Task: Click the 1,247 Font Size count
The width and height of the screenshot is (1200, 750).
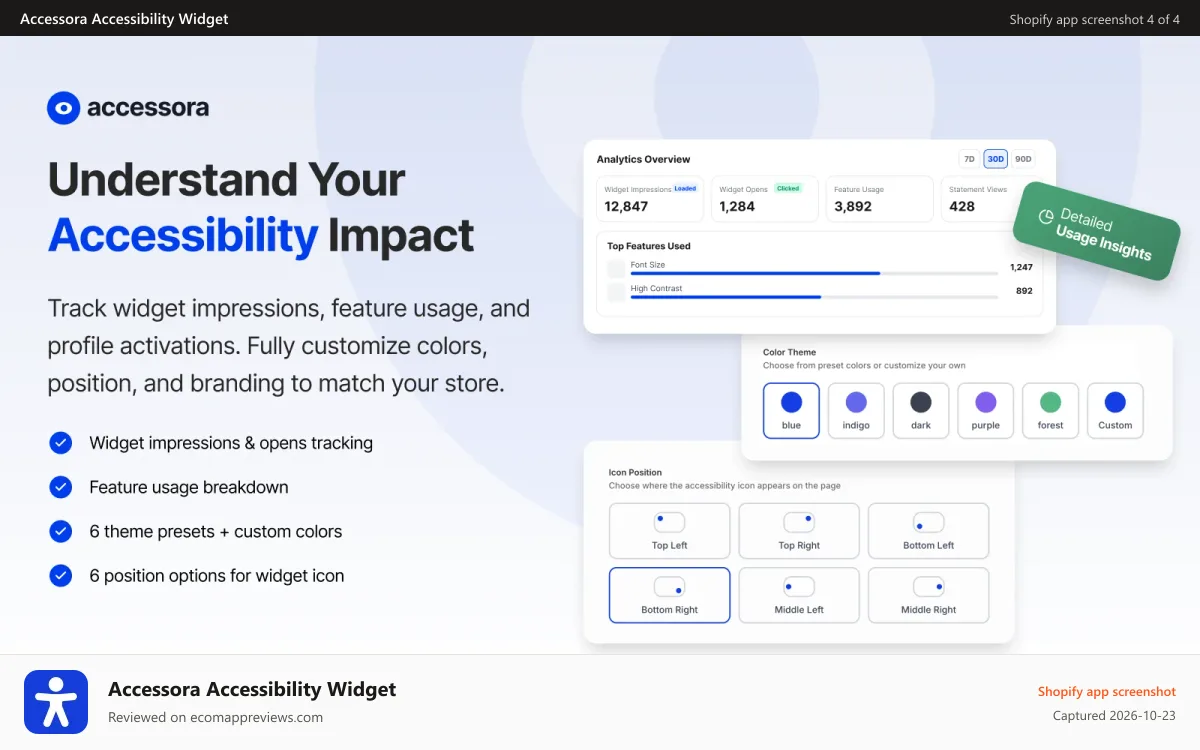Action: (1021, 267)
